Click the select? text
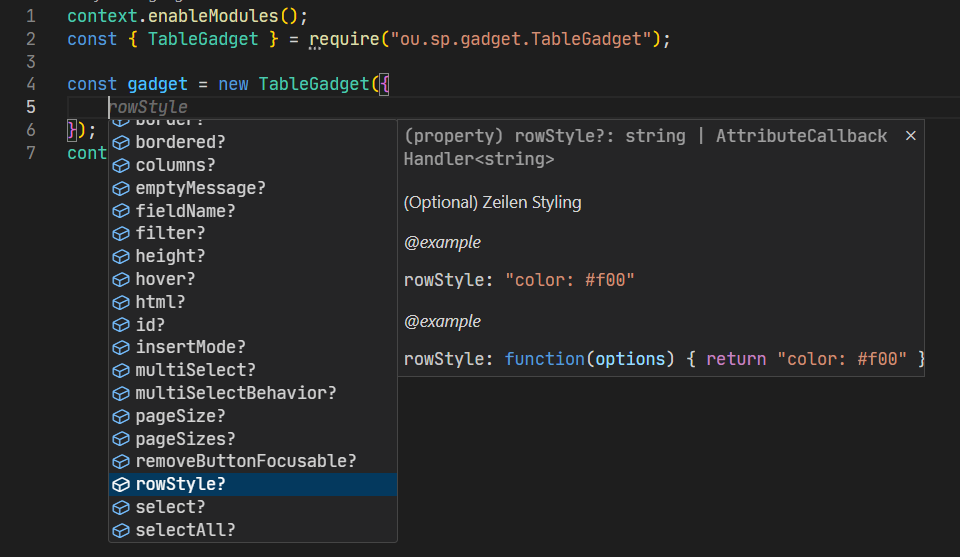Image resolution: width=960 pixels, height=557 pixels. tap(170, 507)
